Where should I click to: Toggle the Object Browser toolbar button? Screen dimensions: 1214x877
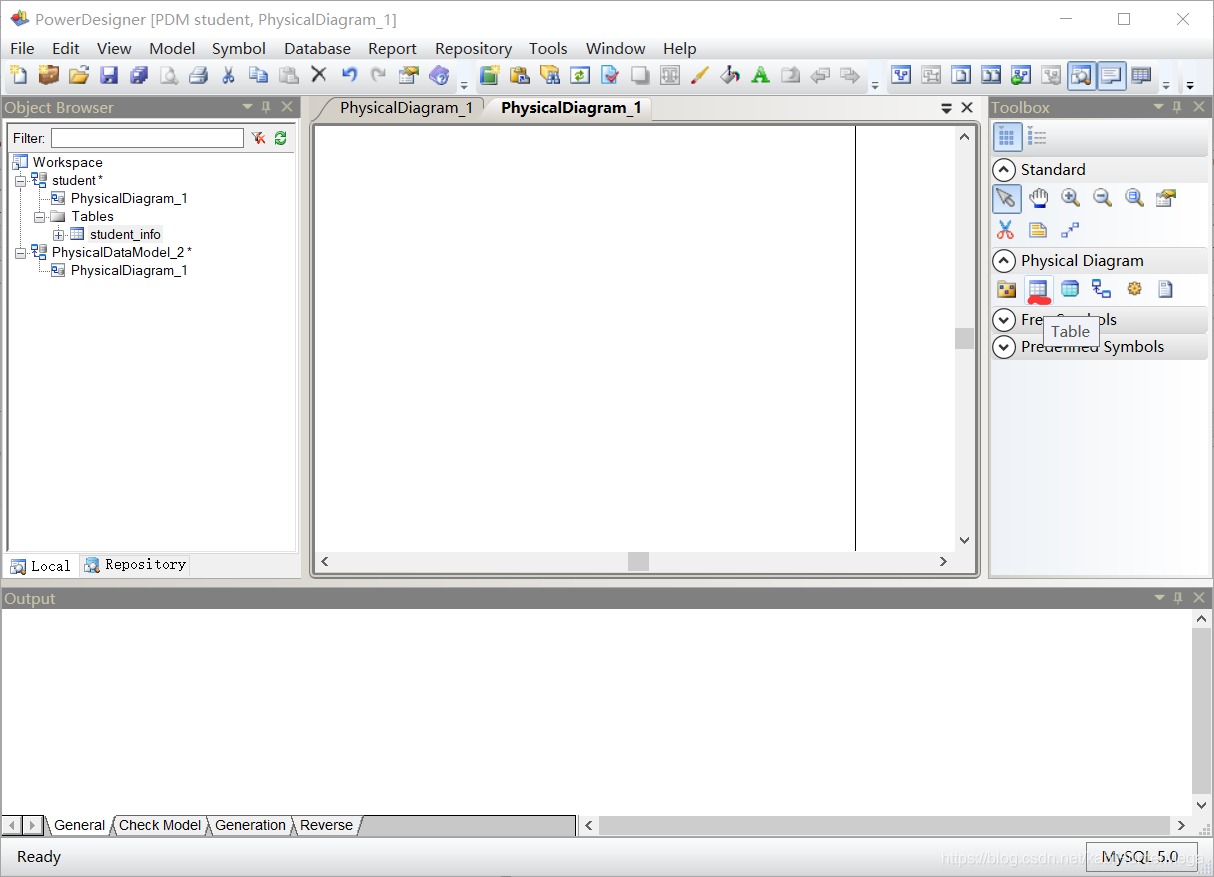tap(1081, 75)
